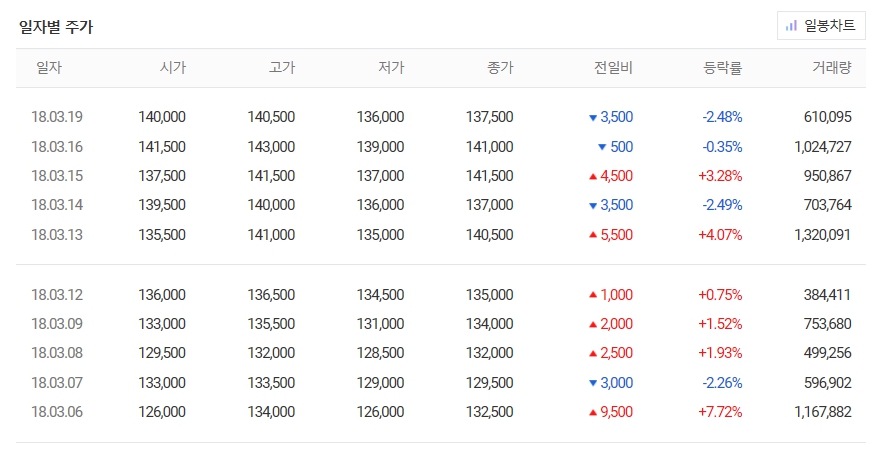Click the +7.72% change rate
This screenshot has width=890, height=450.
point(720,412)
